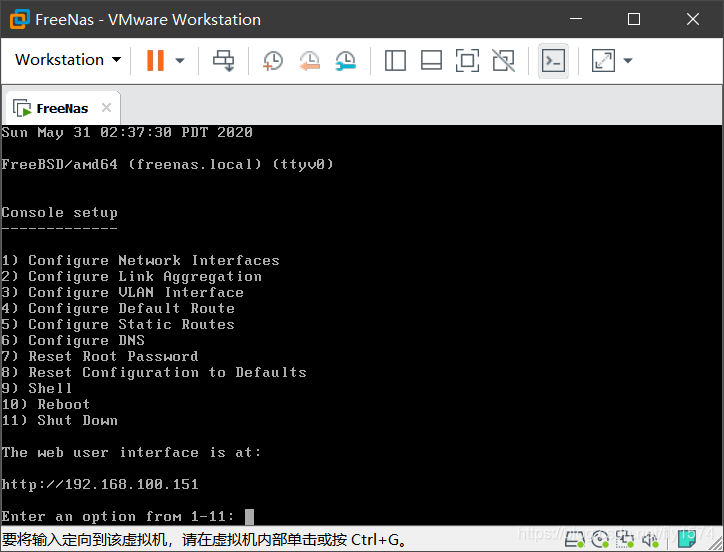Image resolution: width=724 pixels, height=552 pixels.
Task: Enter full screen mode
Action: click(x=467, y=61)
